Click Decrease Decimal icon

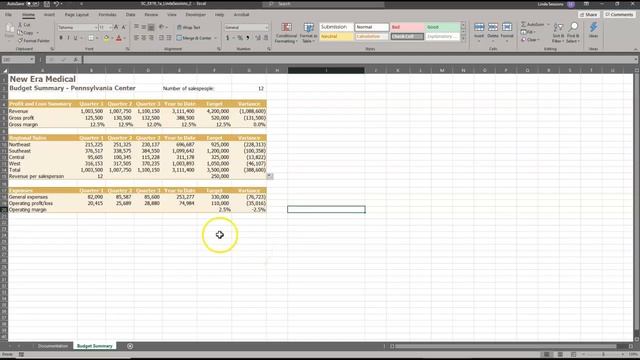266,38
